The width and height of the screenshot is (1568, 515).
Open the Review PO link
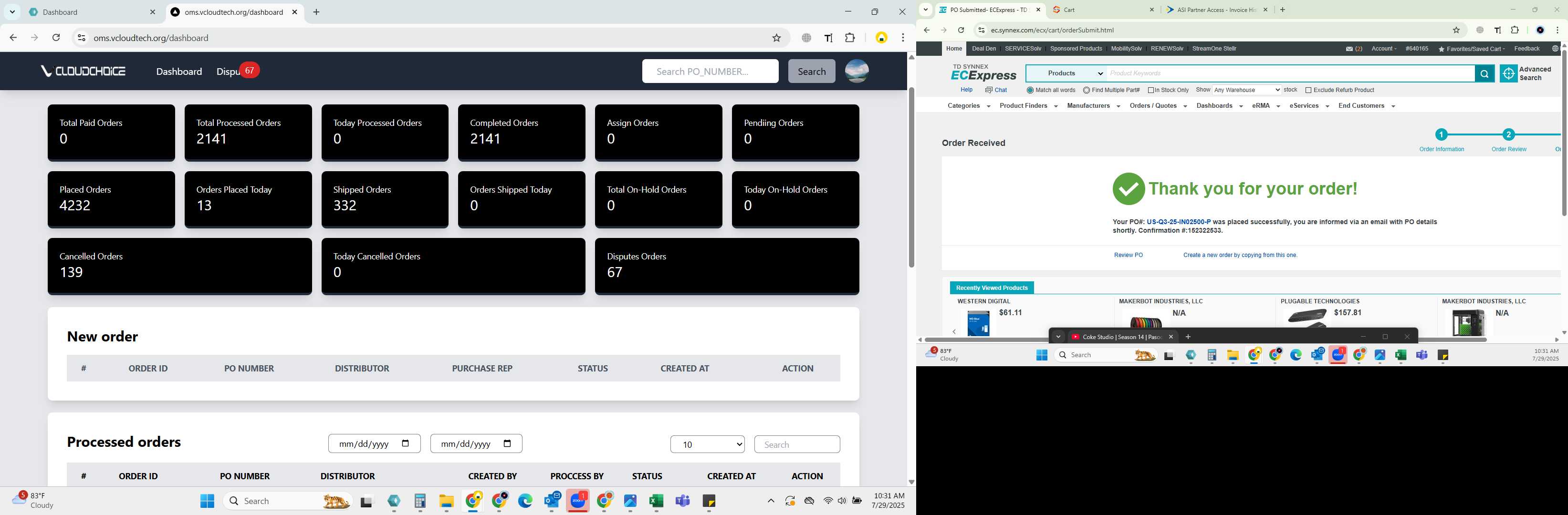(x=1128, y=256)
